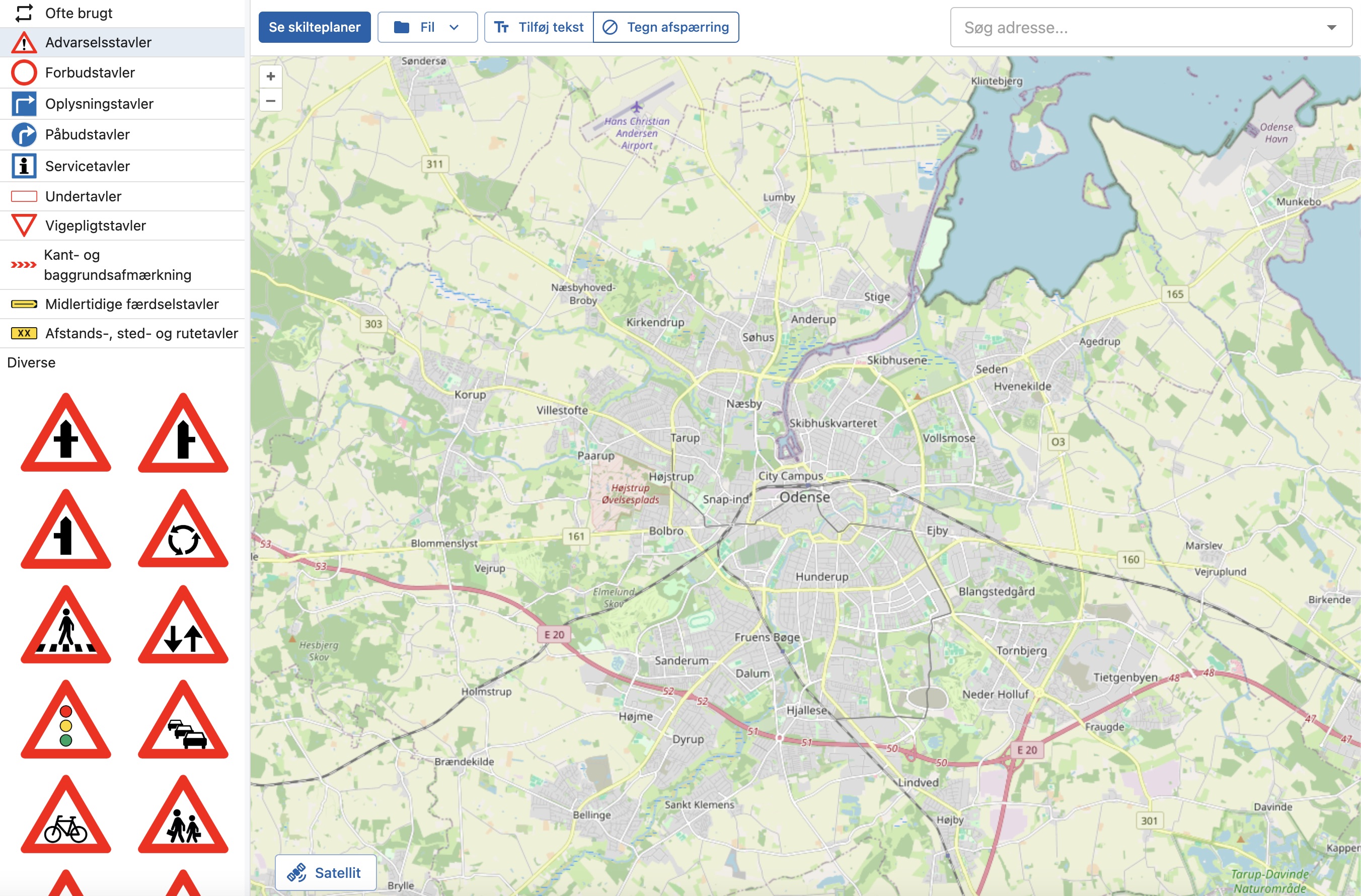Zoom in on the map

(x=270, y=76)
